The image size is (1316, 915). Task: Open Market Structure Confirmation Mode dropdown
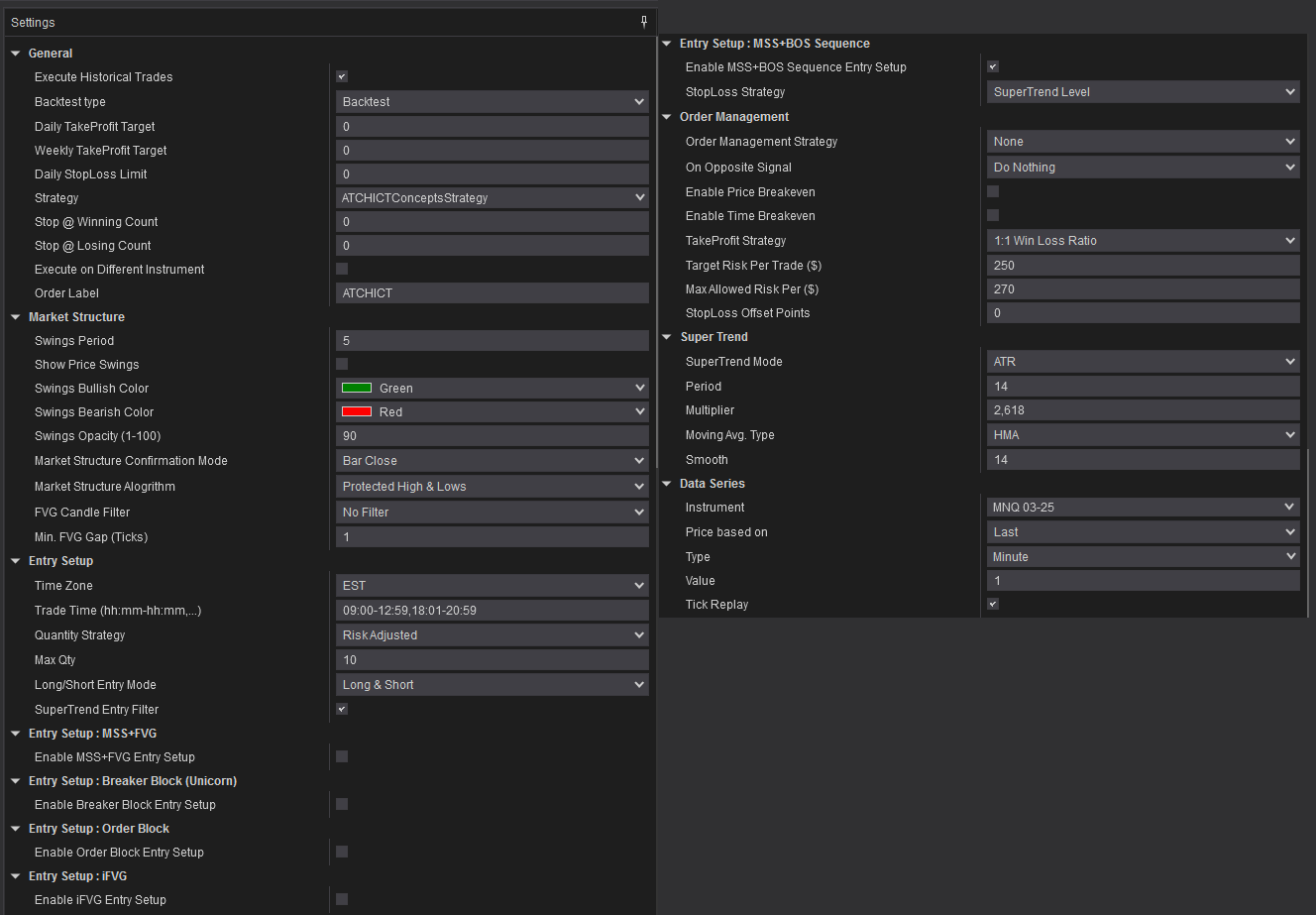coord(493,461)
